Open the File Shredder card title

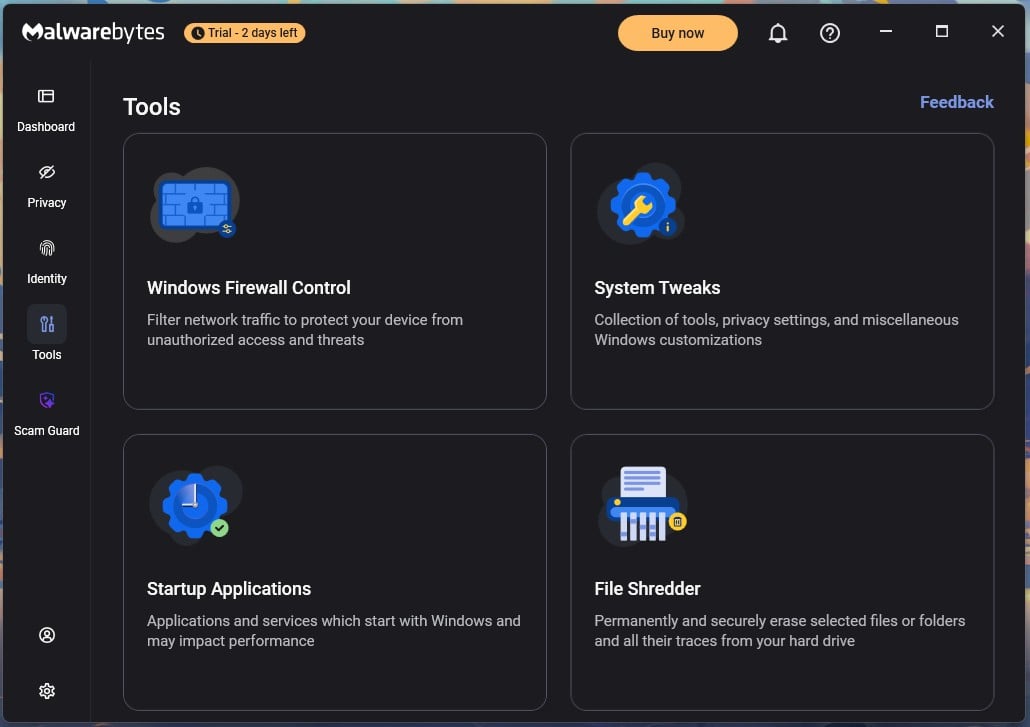pyautogui.click(x=647, y=589)
